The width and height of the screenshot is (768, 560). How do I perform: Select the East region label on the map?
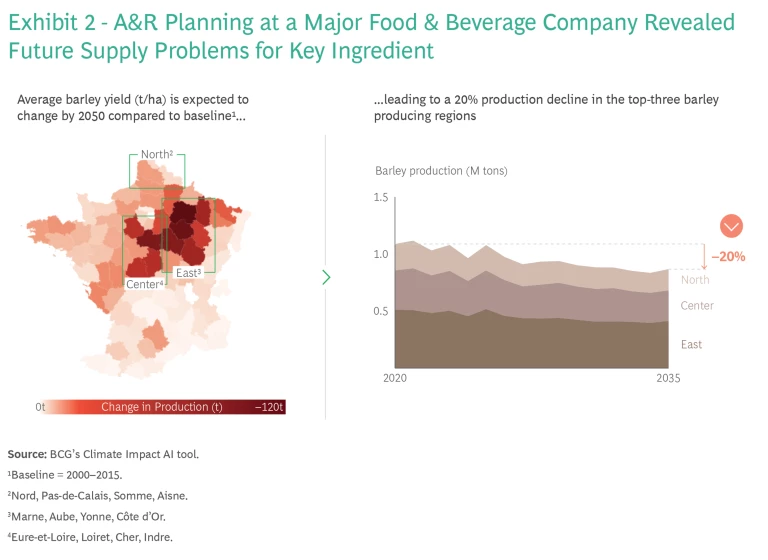(x=189, y=272)
